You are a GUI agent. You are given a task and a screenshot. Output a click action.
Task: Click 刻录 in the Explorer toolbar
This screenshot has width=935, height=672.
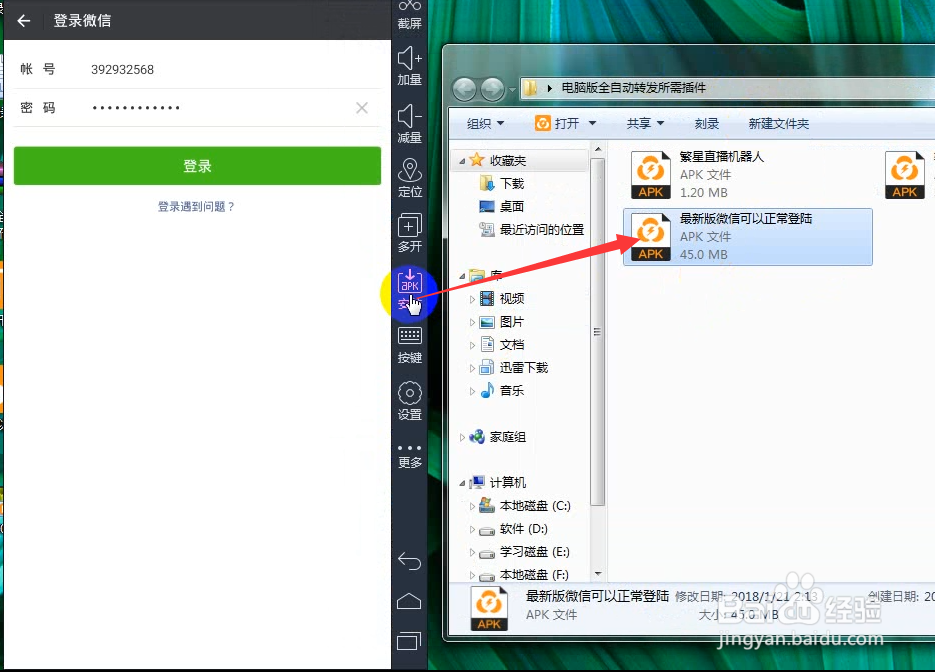[x=707, y=123]
